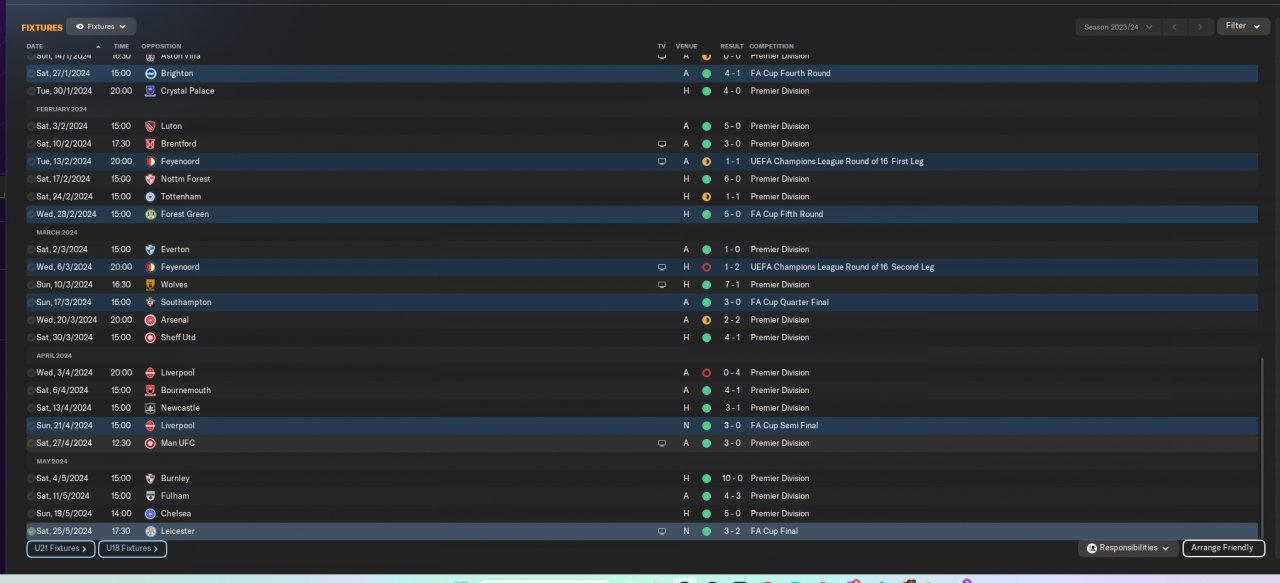Click the red loss dot for Liverpool 0-4
The image size is (1280, 583).
click(706, 373)
